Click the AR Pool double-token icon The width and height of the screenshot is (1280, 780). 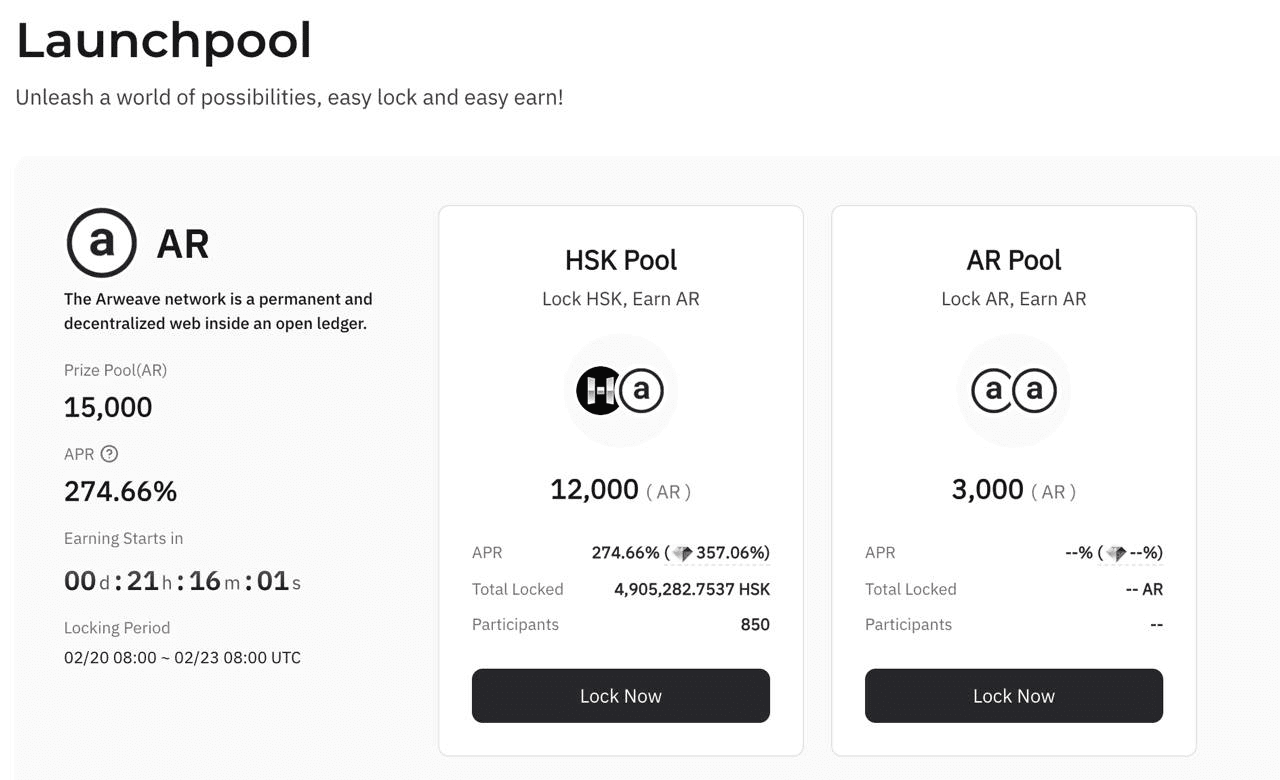(1013, 390)
